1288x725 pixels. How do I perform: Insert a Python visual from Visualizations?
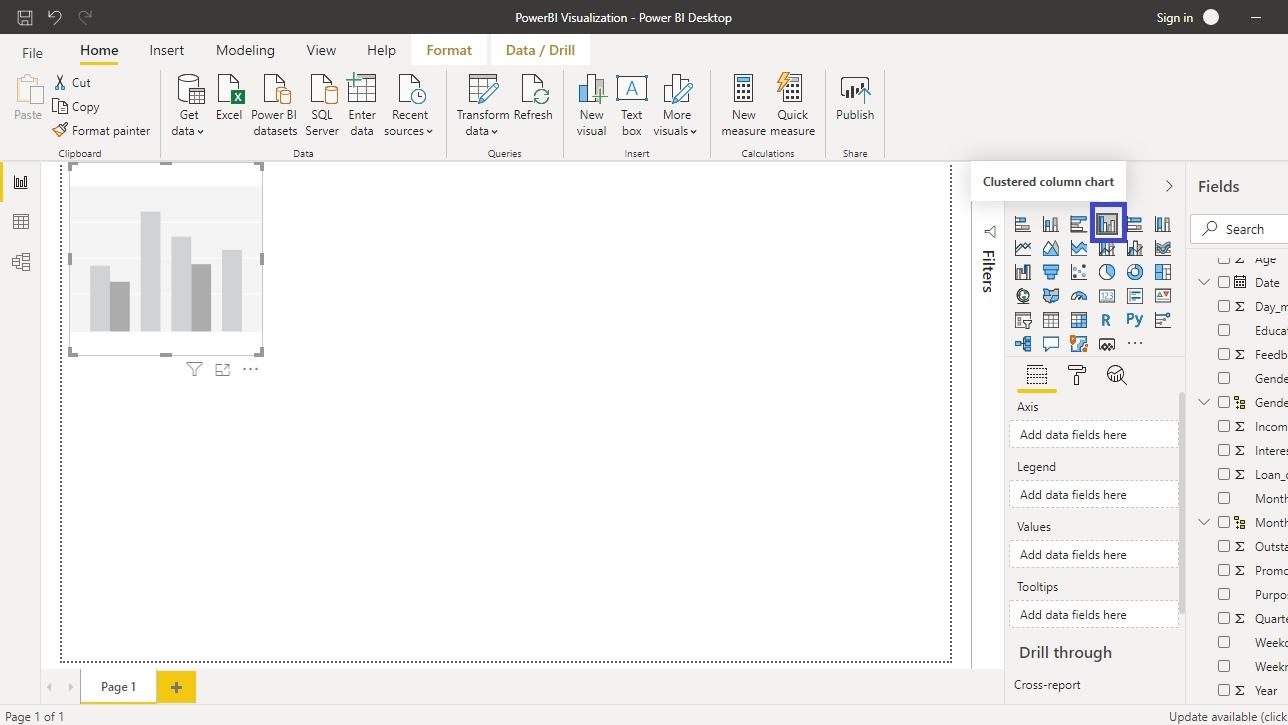click(x=1134, y=320)
